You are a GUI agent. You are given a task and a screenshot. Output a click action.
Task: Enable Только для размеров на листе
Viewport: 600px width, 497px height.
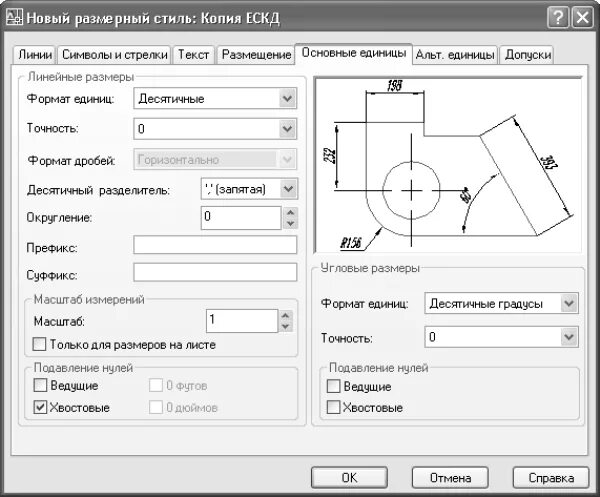39,344
